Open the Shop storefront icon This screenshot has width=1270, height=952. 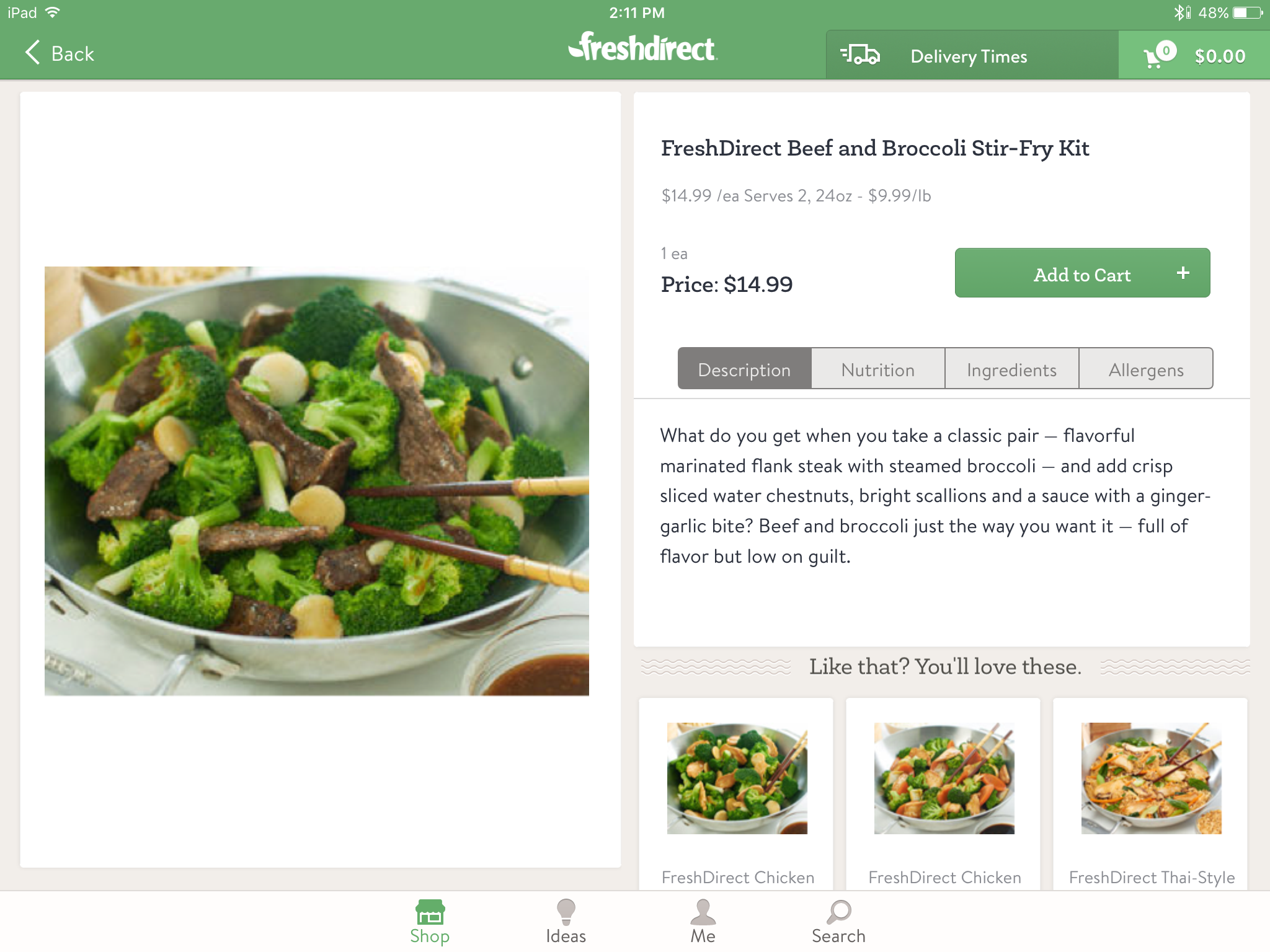430,912
